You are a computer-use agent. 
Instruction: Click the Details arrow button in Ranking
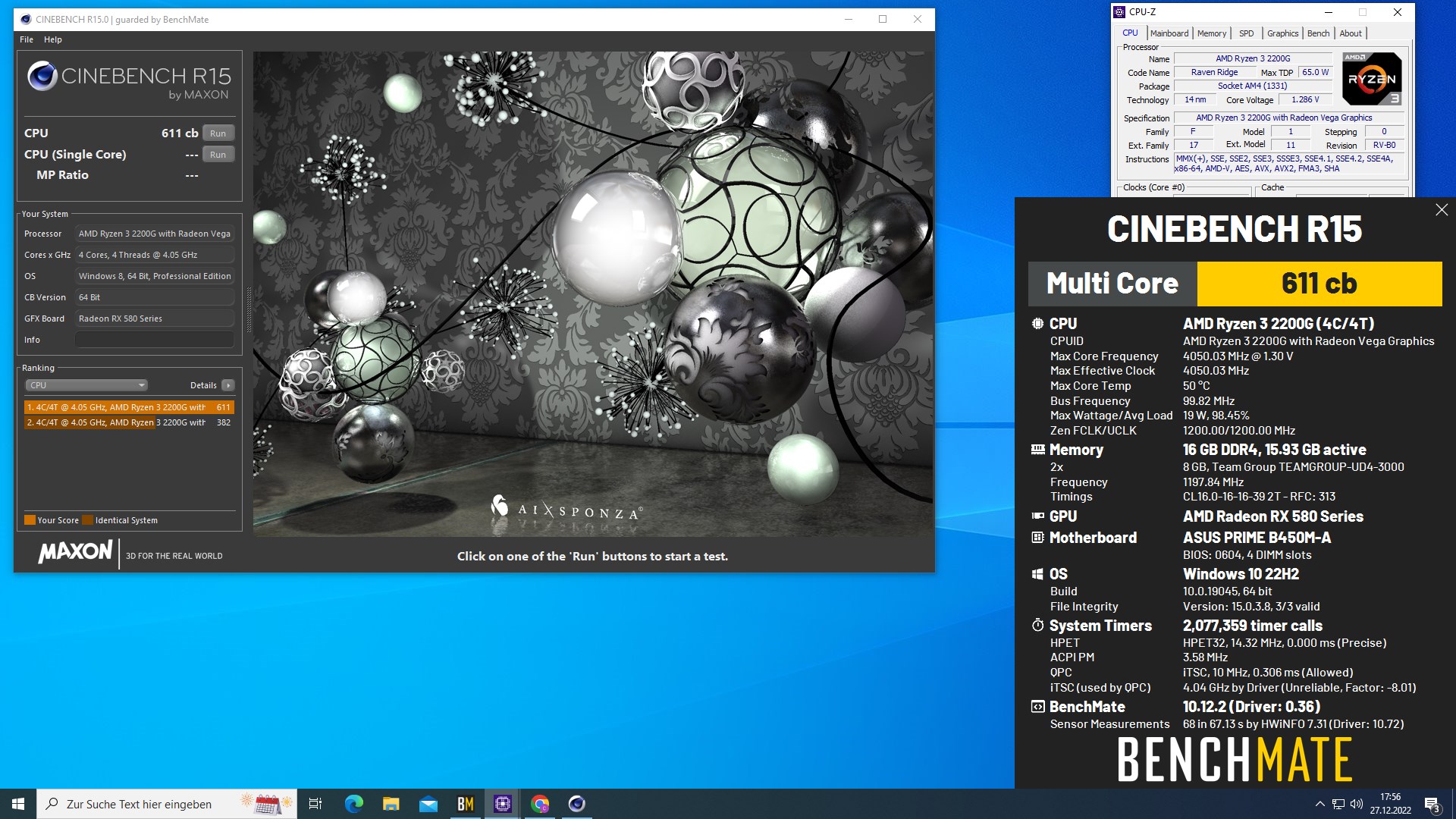tap(227, 385)
